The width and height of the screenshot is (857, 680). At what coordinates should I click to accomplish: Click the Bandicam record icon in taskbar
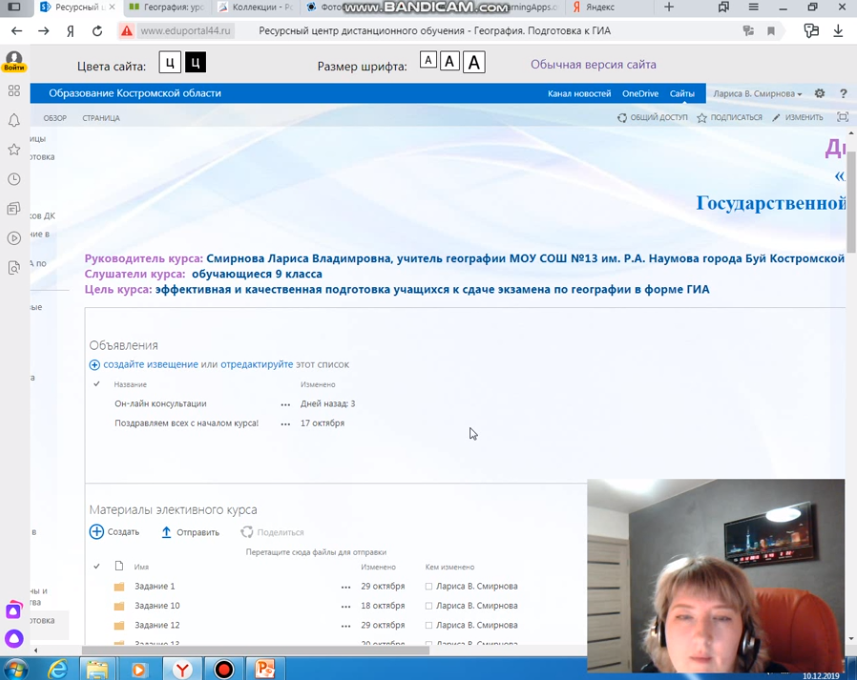[x=224, y=669]
